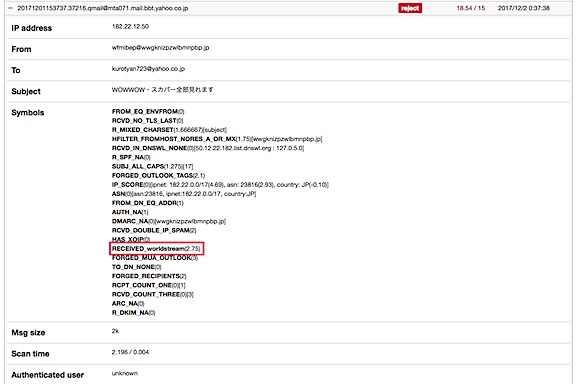Click the Scan time value 2.196 / 0.004
Screen dimensions: 576x384
pyautogui.click(x=130, y=352)
